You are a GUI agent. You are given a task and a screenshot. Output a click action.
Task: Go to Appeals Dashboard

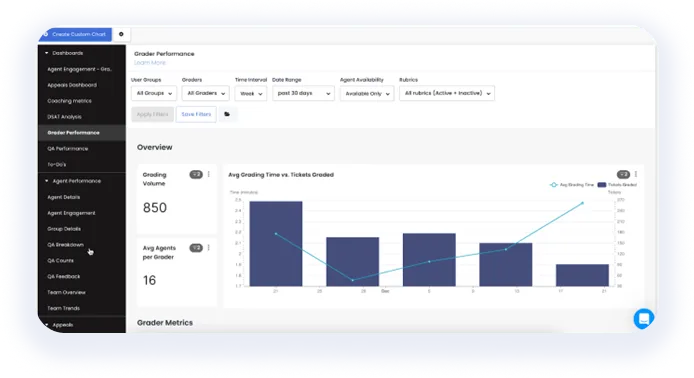tap(72, 85)
